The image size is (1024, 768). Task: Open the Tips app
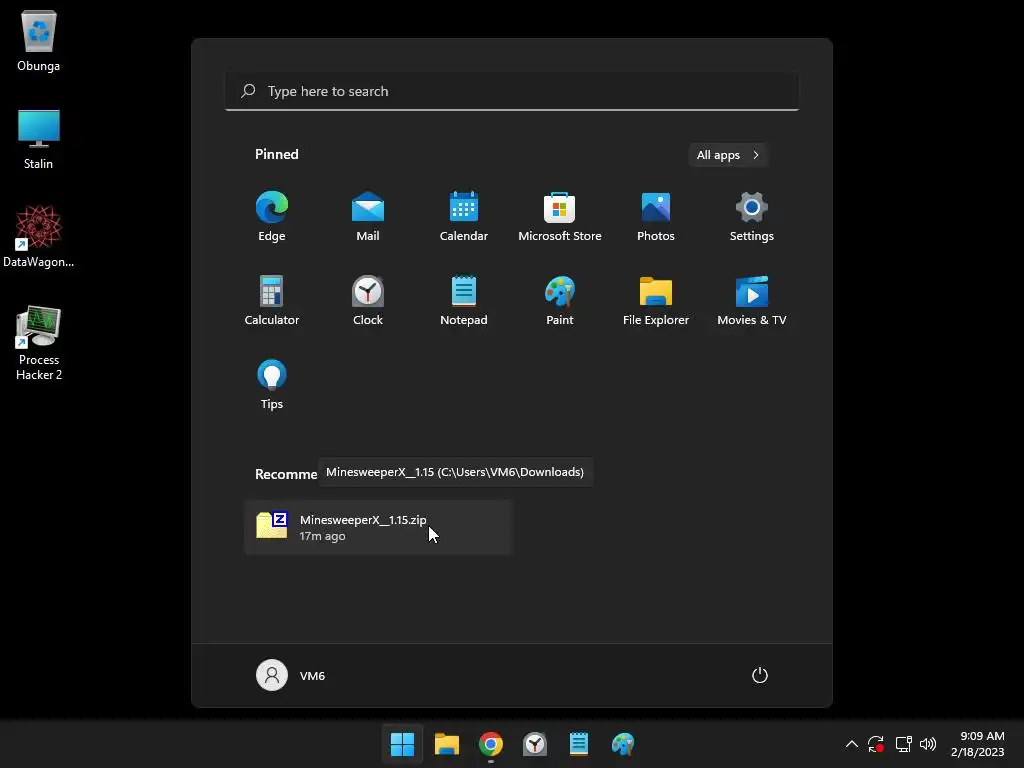point(272,385)
